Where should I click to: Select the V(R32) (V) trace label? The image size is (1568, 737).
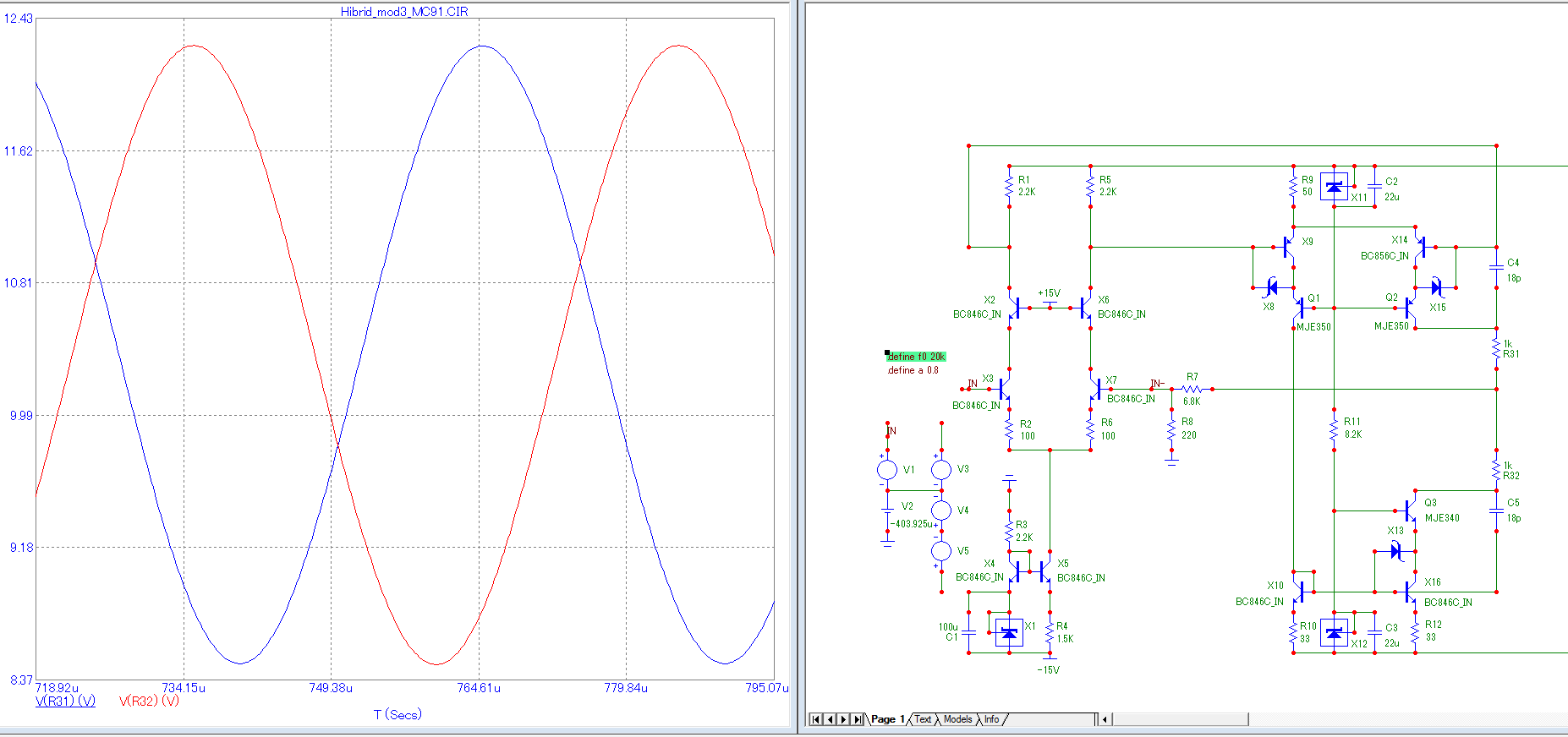point(149,701)
